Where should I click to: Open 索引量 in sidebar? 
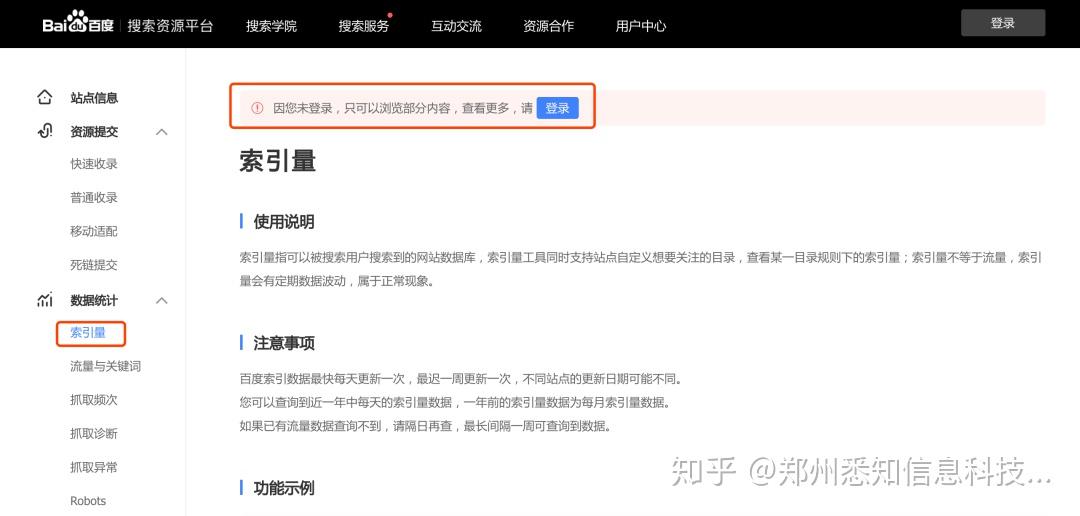point(88,333)
